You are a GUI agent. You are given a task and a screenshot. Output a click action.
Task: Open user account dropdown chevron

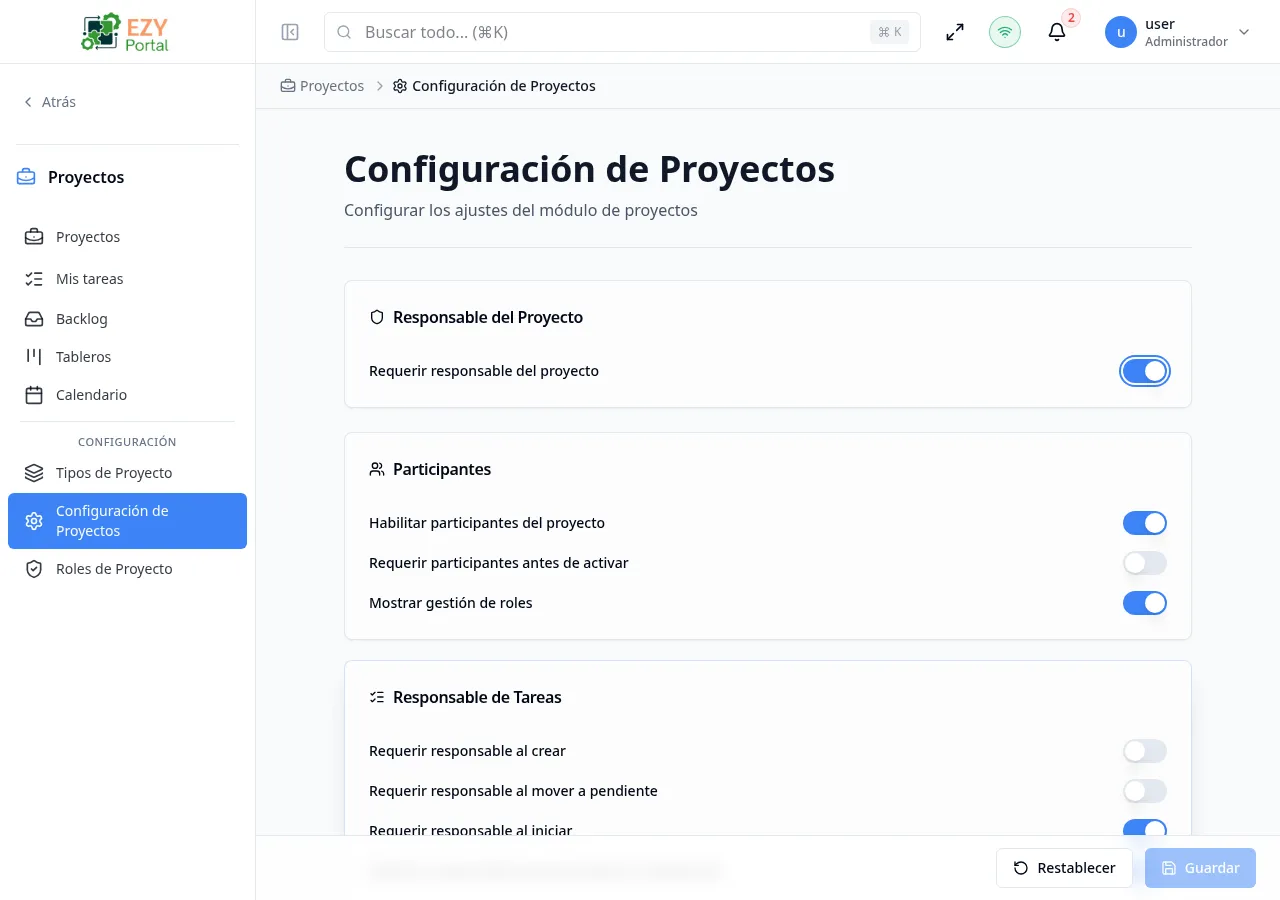(1244, 32)
